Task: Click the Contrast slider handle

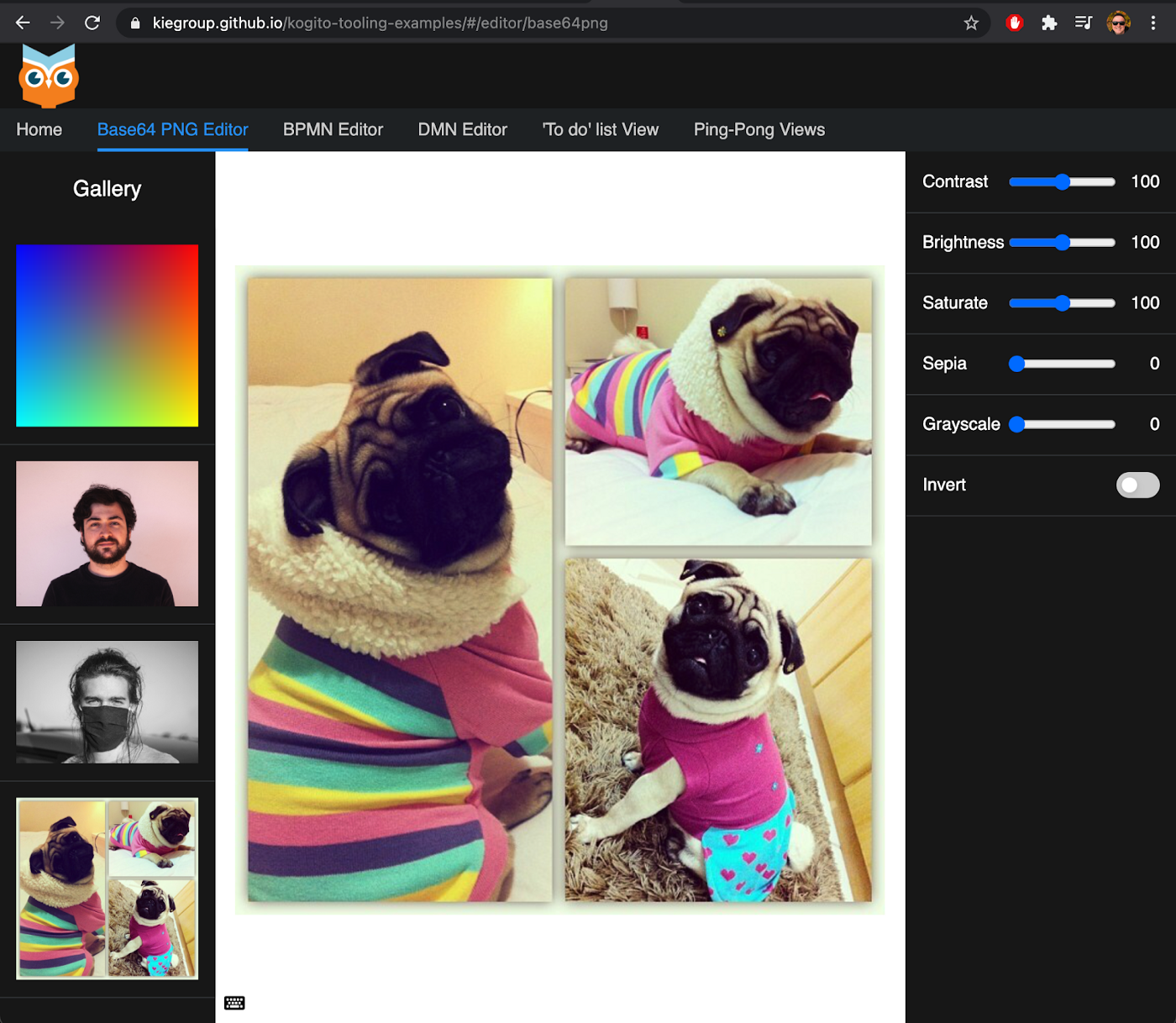Action: 1063,181
